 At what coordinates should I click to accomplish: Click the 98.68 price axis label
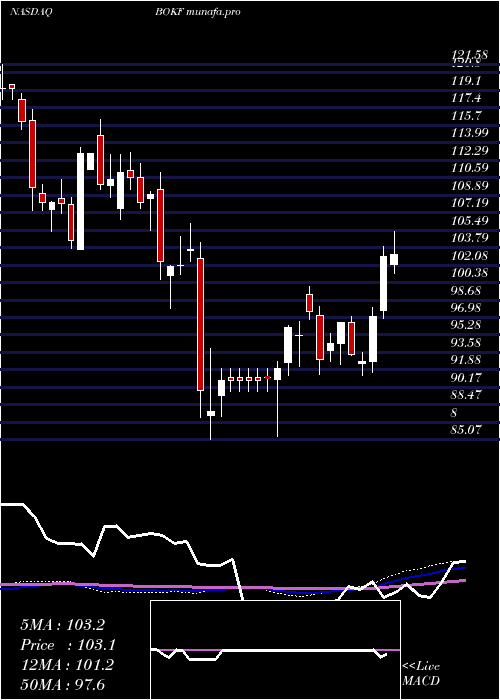(x=466, y=291)
